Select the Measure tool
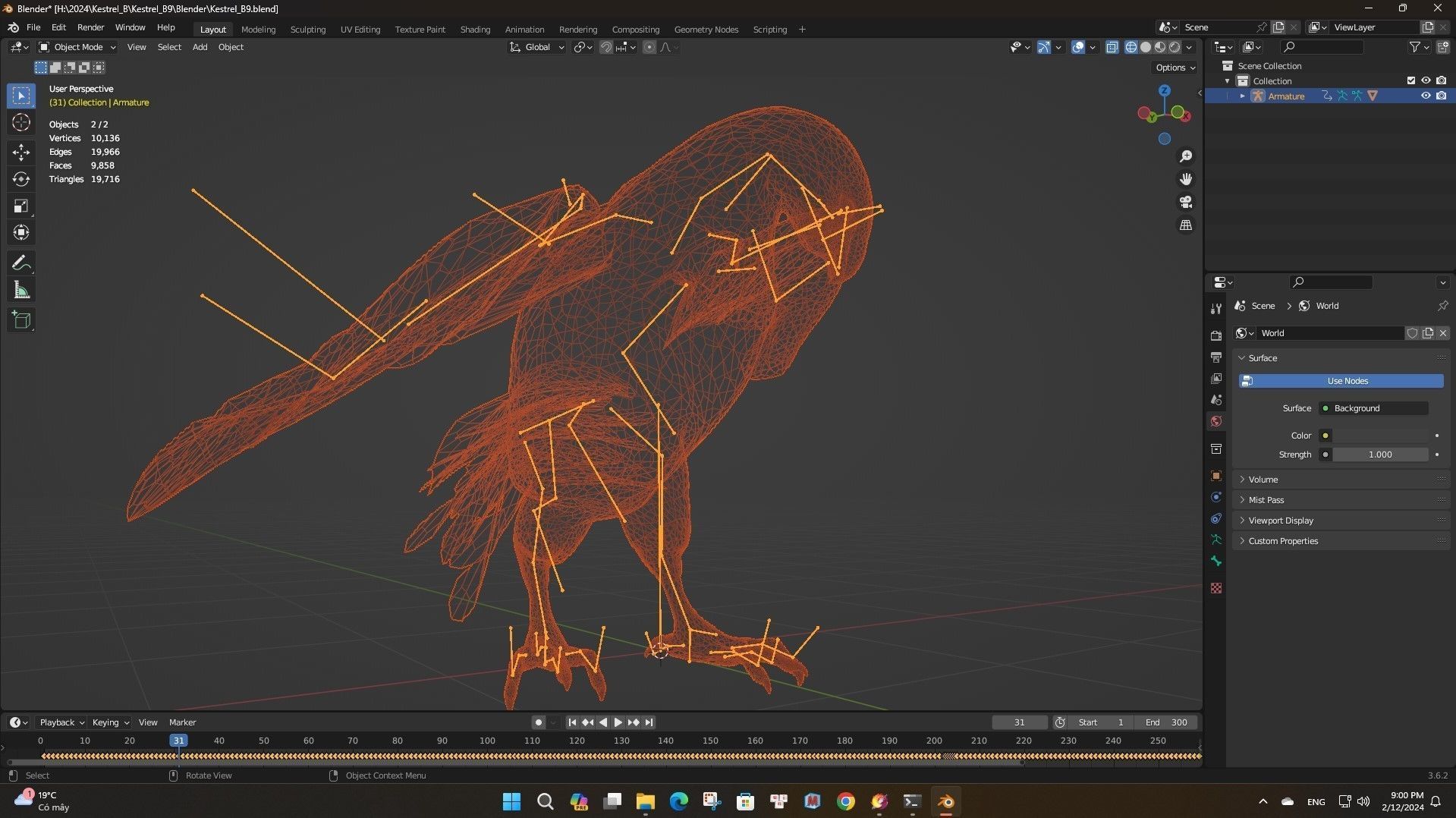Screen dimensions: 1456x818 (x=21, y=290)
